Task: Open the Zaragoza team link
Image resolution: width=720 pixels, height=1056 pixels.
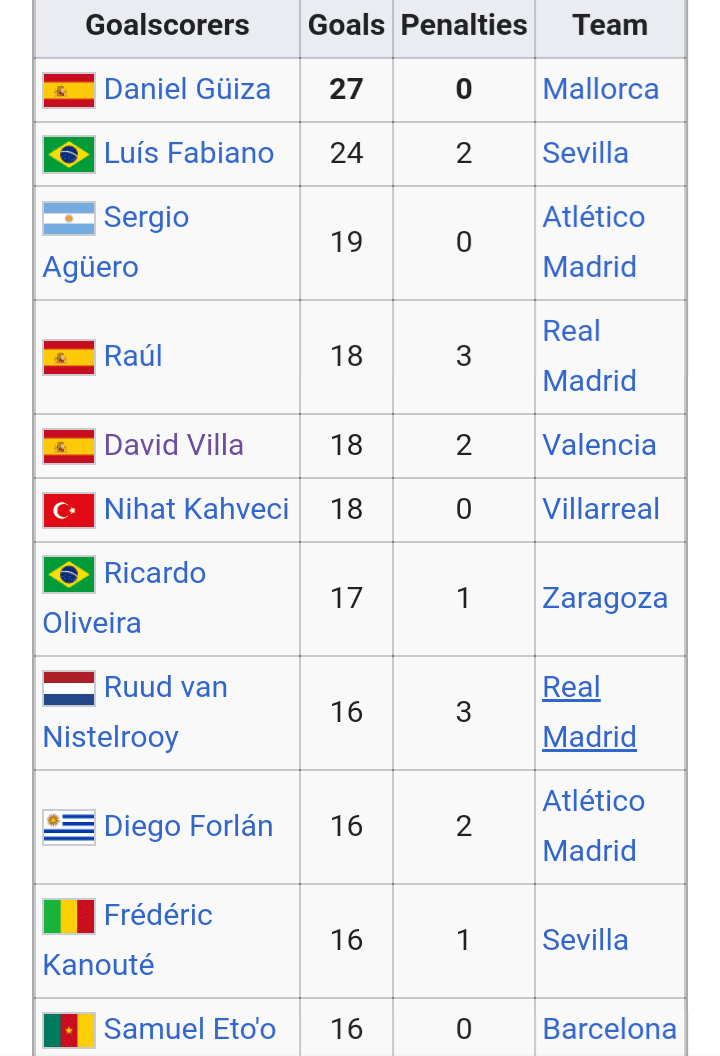Action: tap(605, 598)
